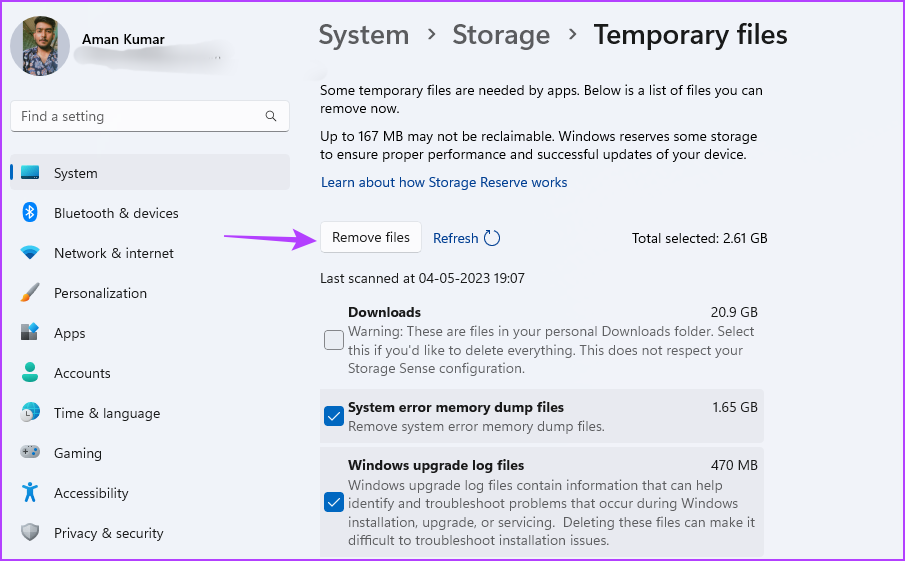
Task: Click the 470 MB upgrade log size
Action: click(734, 465)
